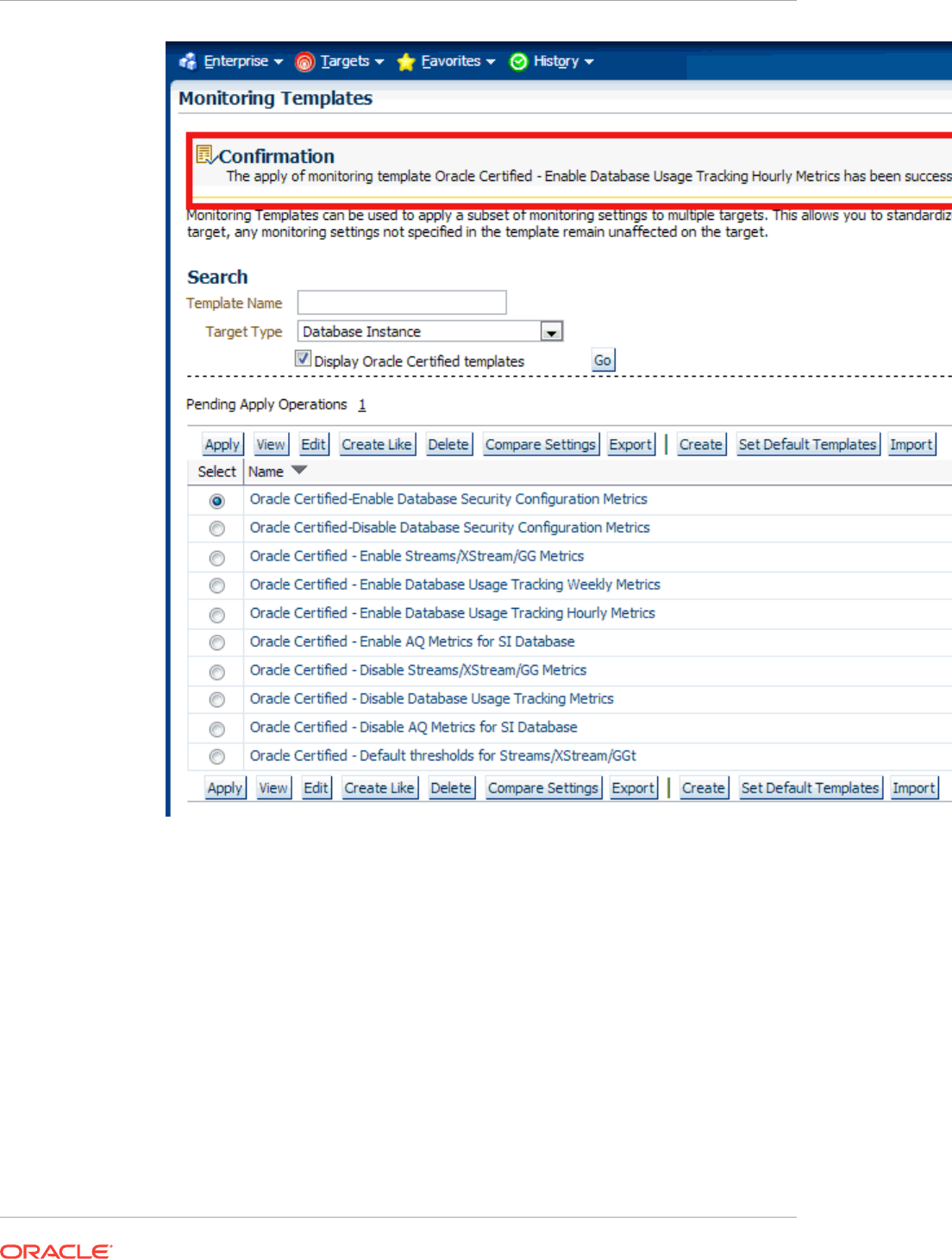Open Pending Apply Operations count link
The height and width of the screenshot is (1259, 952).
coord(362,404)
